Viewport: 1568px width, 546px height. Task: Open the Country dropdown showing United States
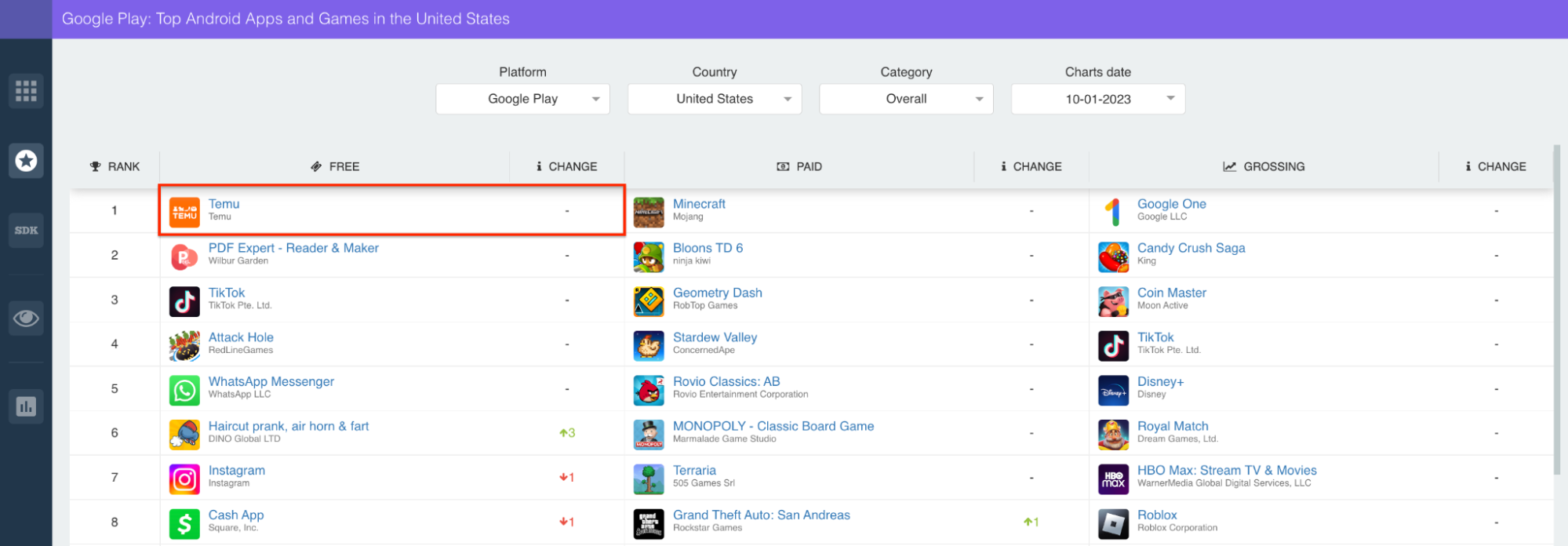click(715, 99)
